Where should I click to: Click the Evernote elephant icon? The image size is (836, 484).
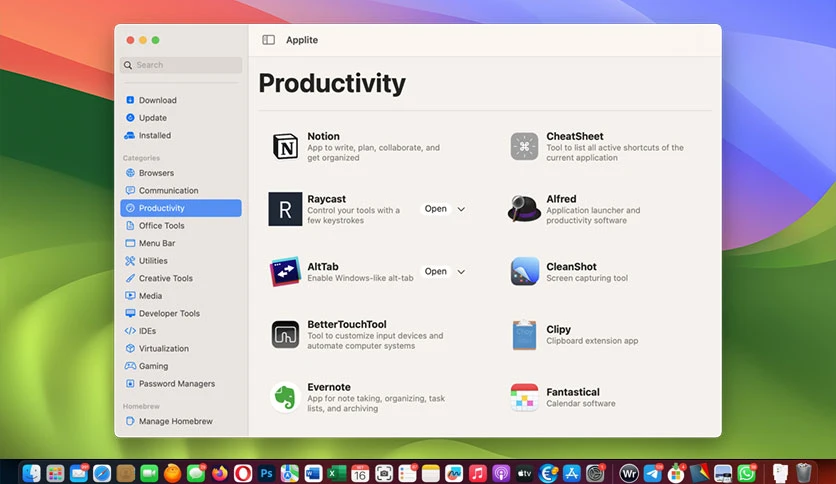tap(285, 397)
